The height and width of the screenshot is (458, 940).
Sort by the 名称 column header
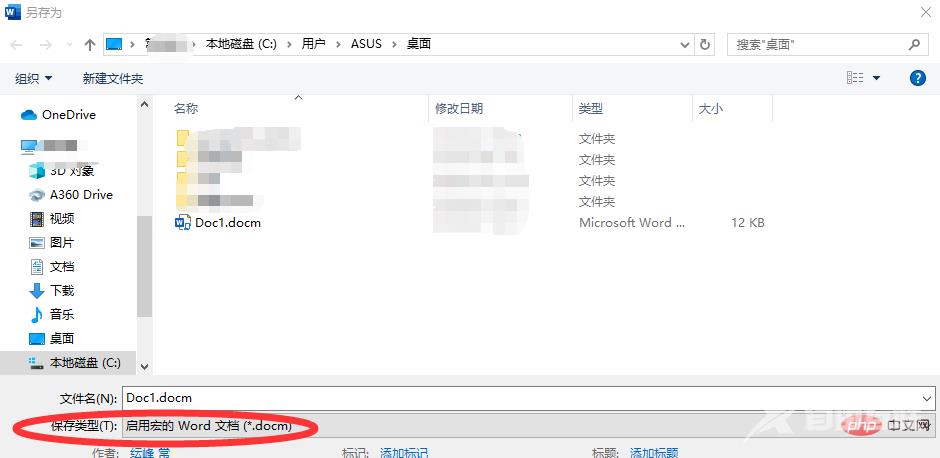click(x=186, y=108)
